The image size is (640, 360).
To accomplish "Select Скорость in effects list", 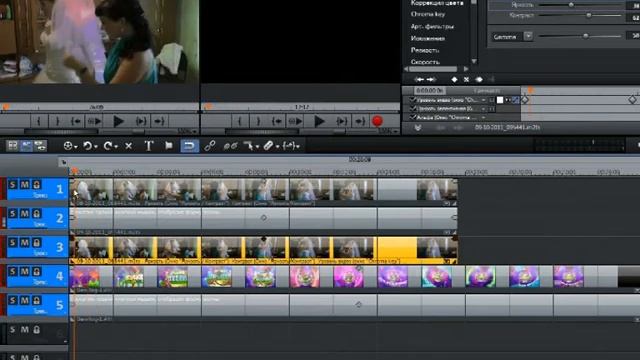I will click(x=425, y=62).
